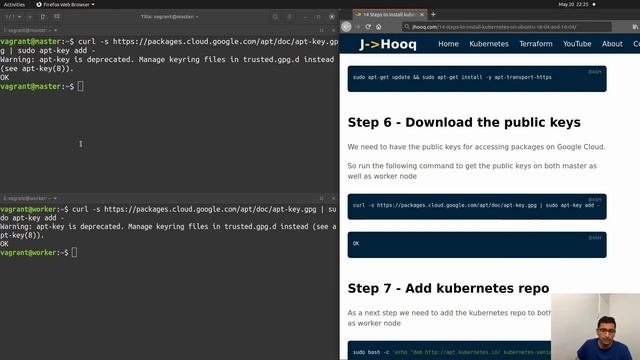This screenshot has width=640, height=360.
Task: Click the 'Step 7 - Add kubernetes repo' heading
Action: pos(448,288)
